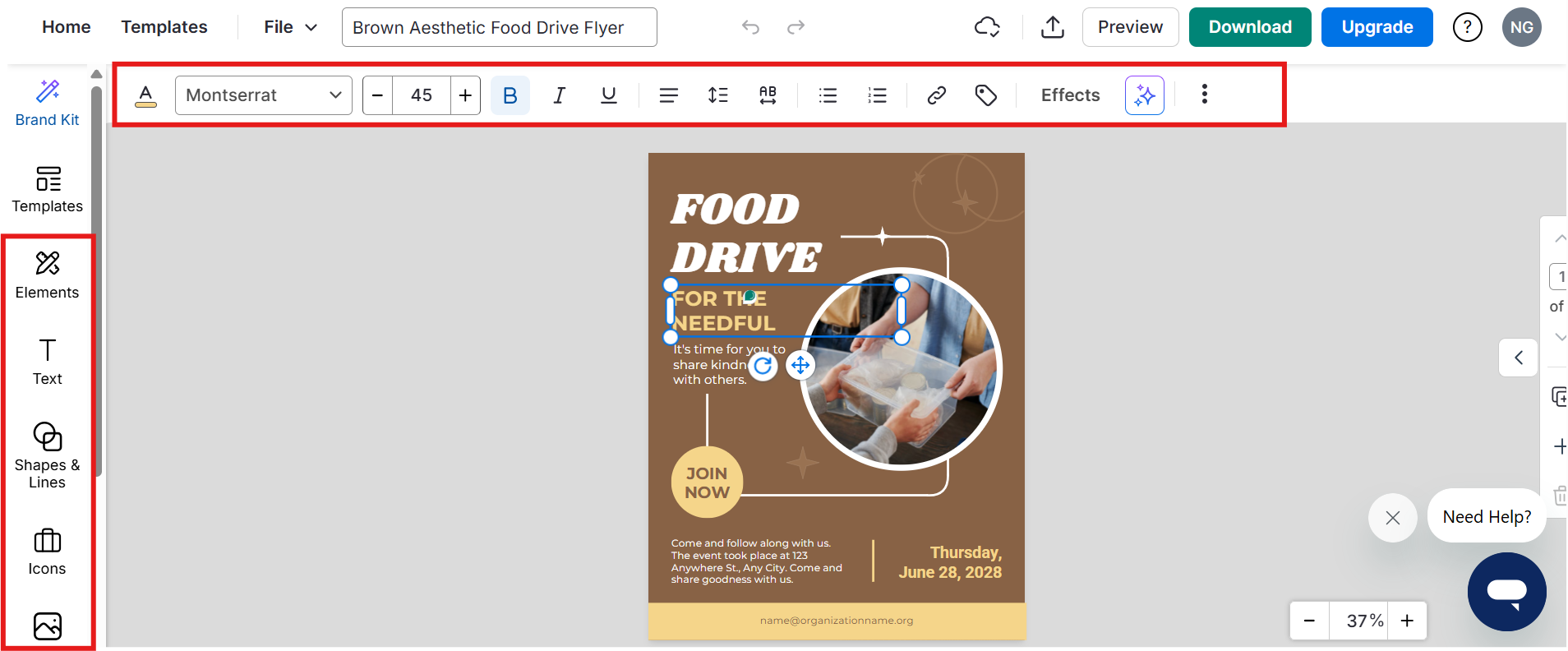Select the Thursday, June 28, 2028 text
Image resolution: width=1568 pixels, height=651 pixels.
coord(950,562)
